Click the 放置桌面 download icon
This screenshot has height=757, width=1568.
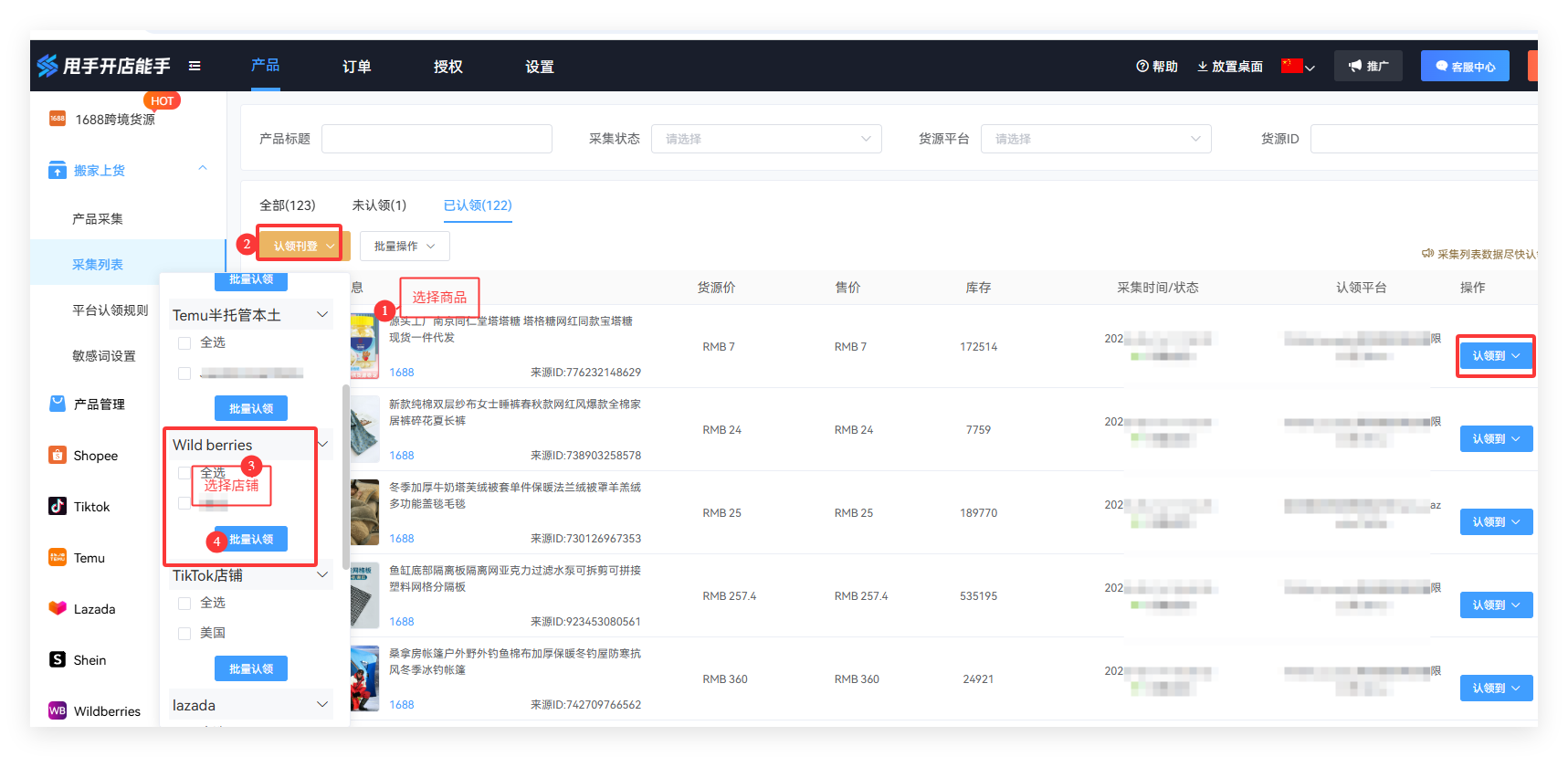coord(1203,66)
